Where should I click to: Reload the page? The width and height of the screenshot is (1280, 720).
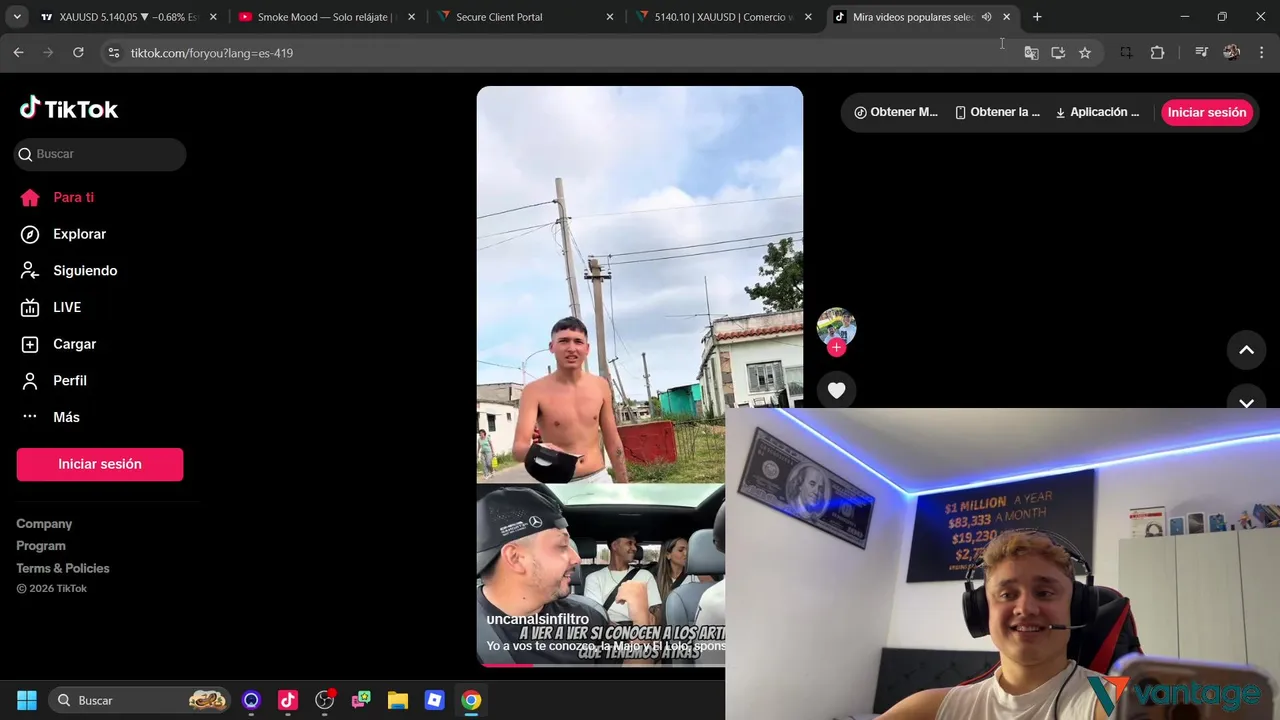(x=78, y=52)
